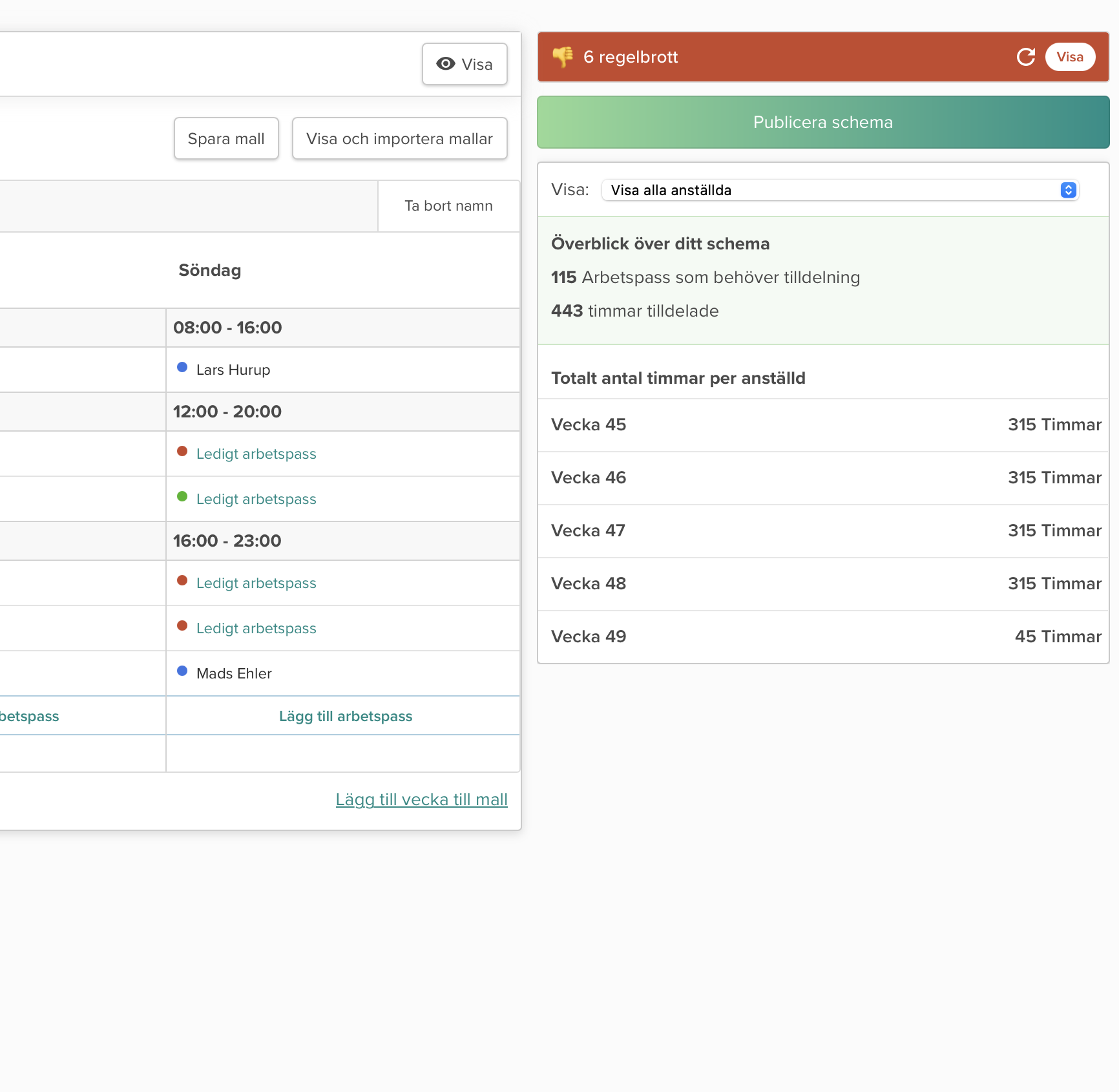Click the eye Visa button

465,64
